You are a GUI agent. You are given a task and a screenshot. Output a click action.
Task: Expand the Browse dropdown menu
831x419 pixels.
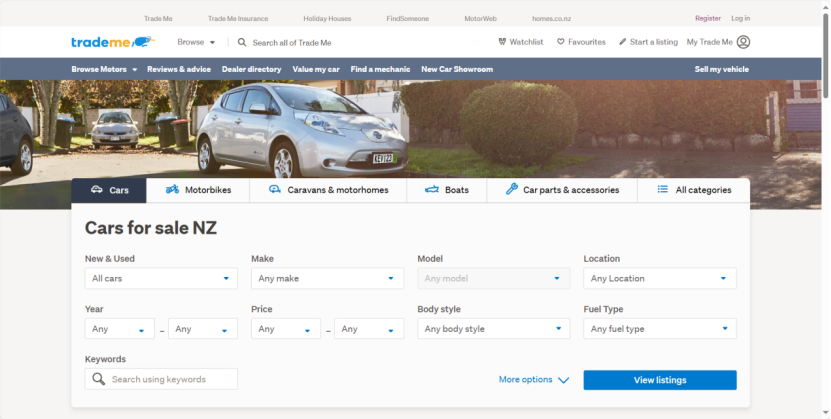click(196, 43)
